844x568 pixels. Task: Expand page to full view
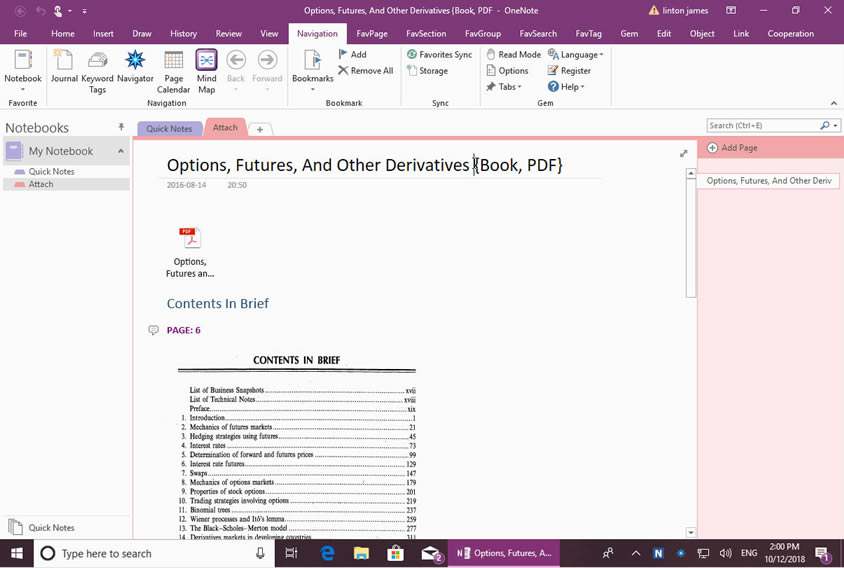684,153
